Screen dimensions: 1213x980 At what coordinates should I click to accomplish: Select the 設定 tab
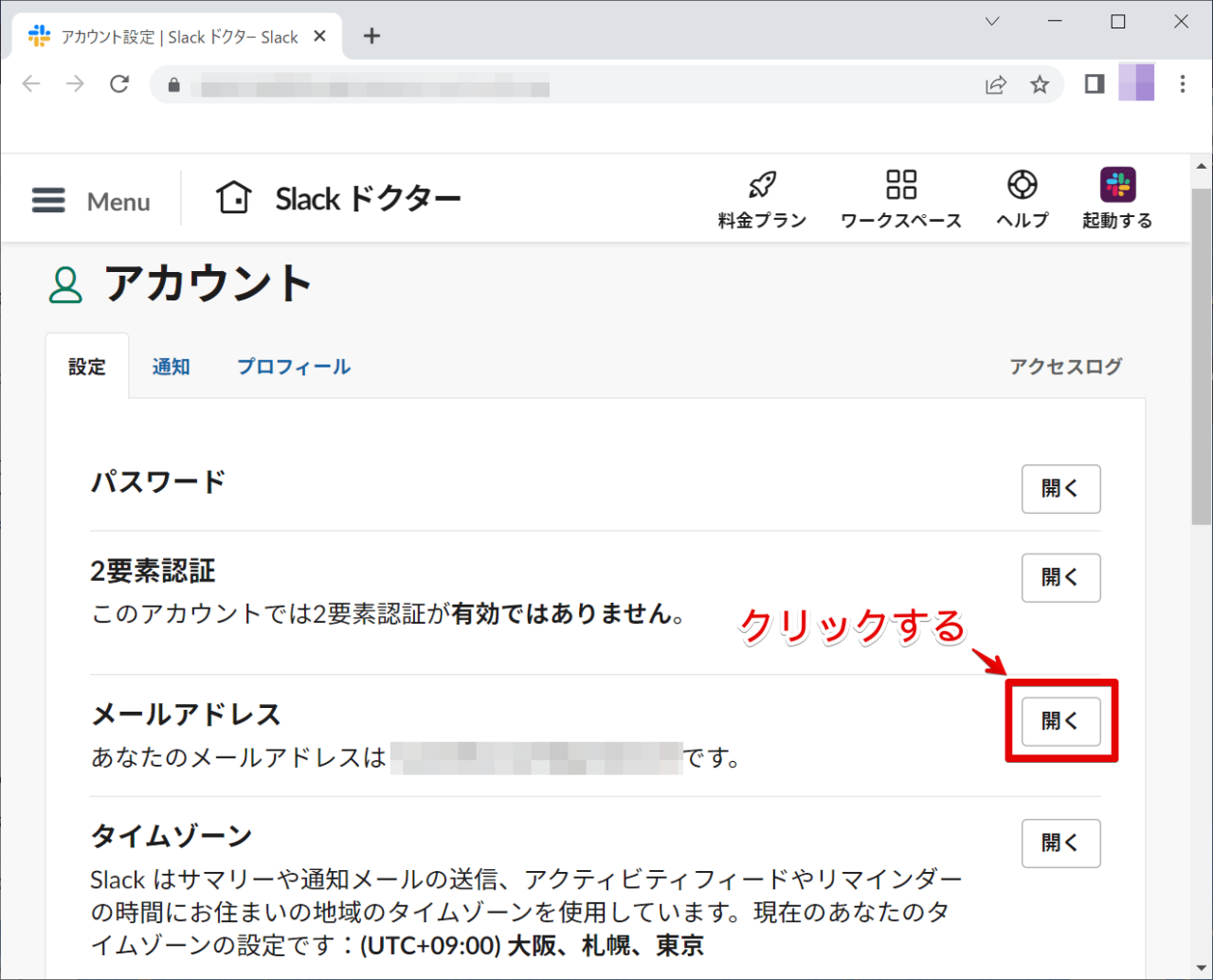(x=87, y=366)
